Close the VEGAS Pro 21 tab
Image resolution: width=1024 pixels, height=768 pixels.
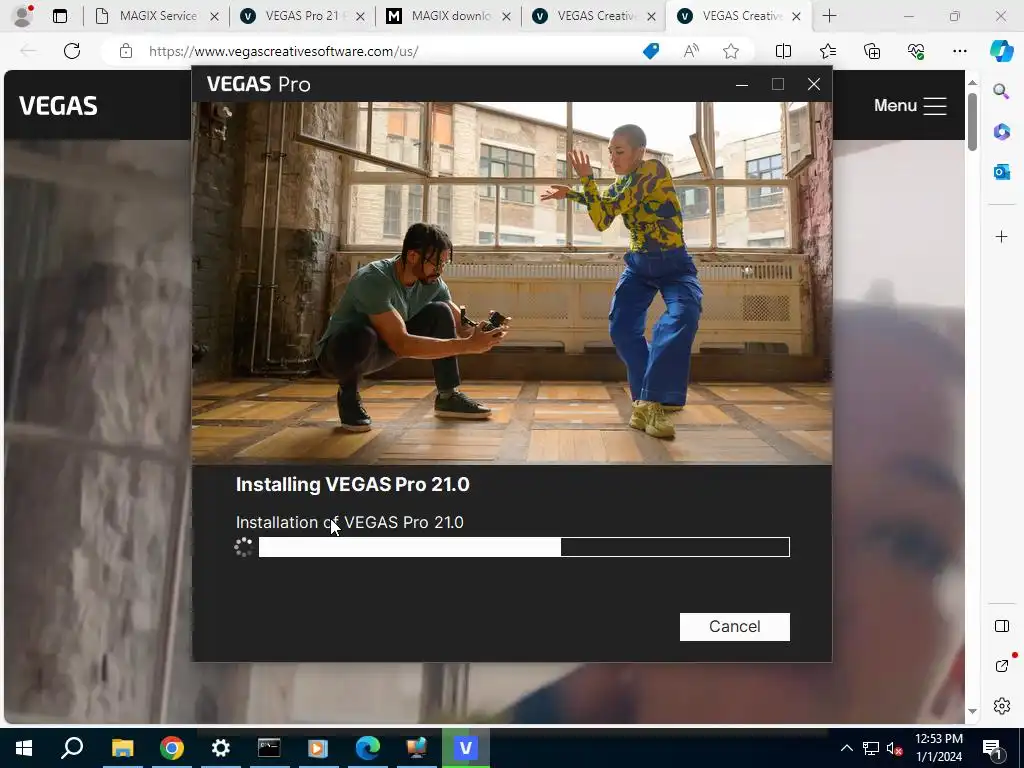tap(360, 17)
